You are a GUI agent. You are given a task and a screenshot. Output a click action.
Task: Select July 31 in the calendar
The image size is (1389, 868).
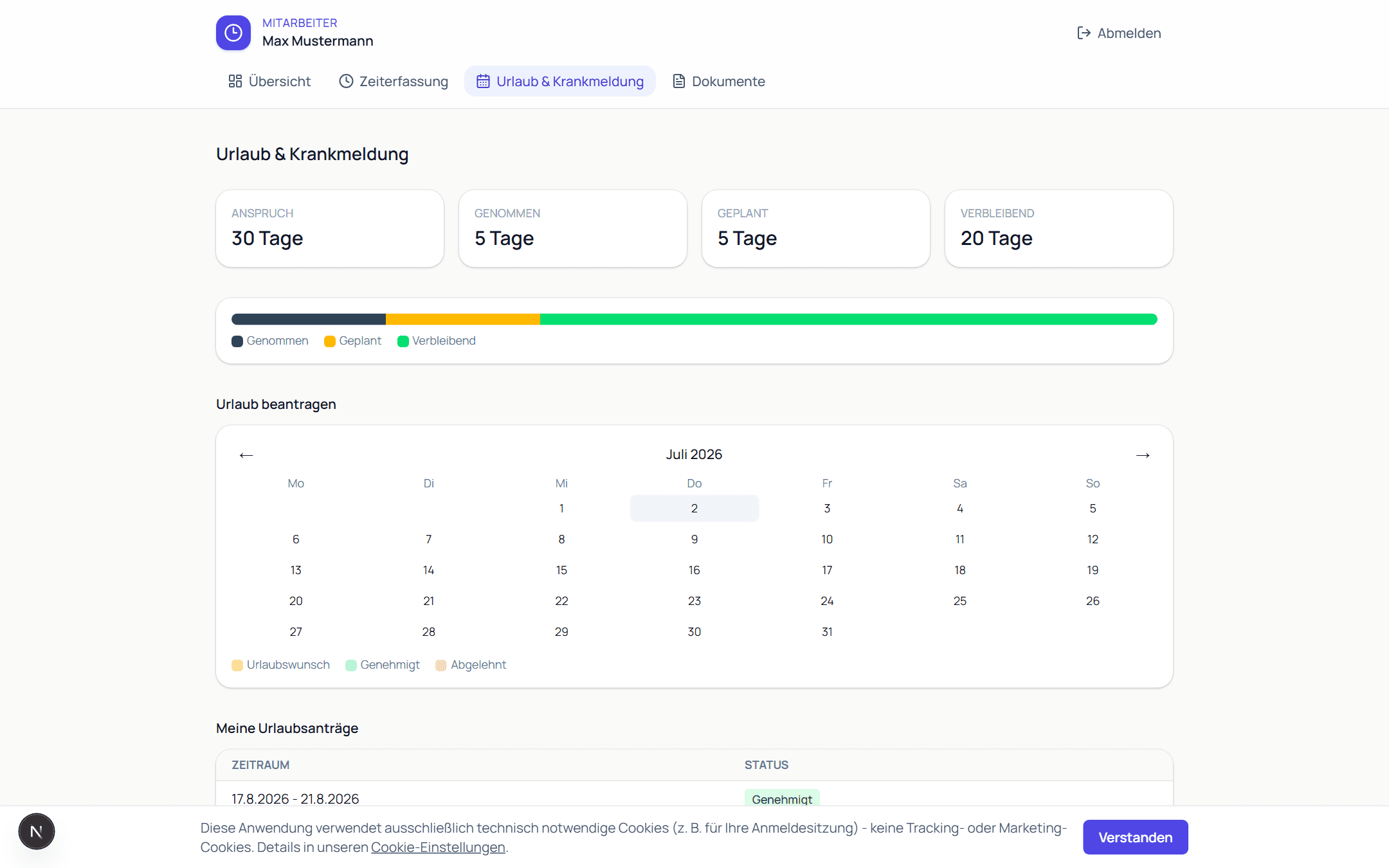pos(827,631)
